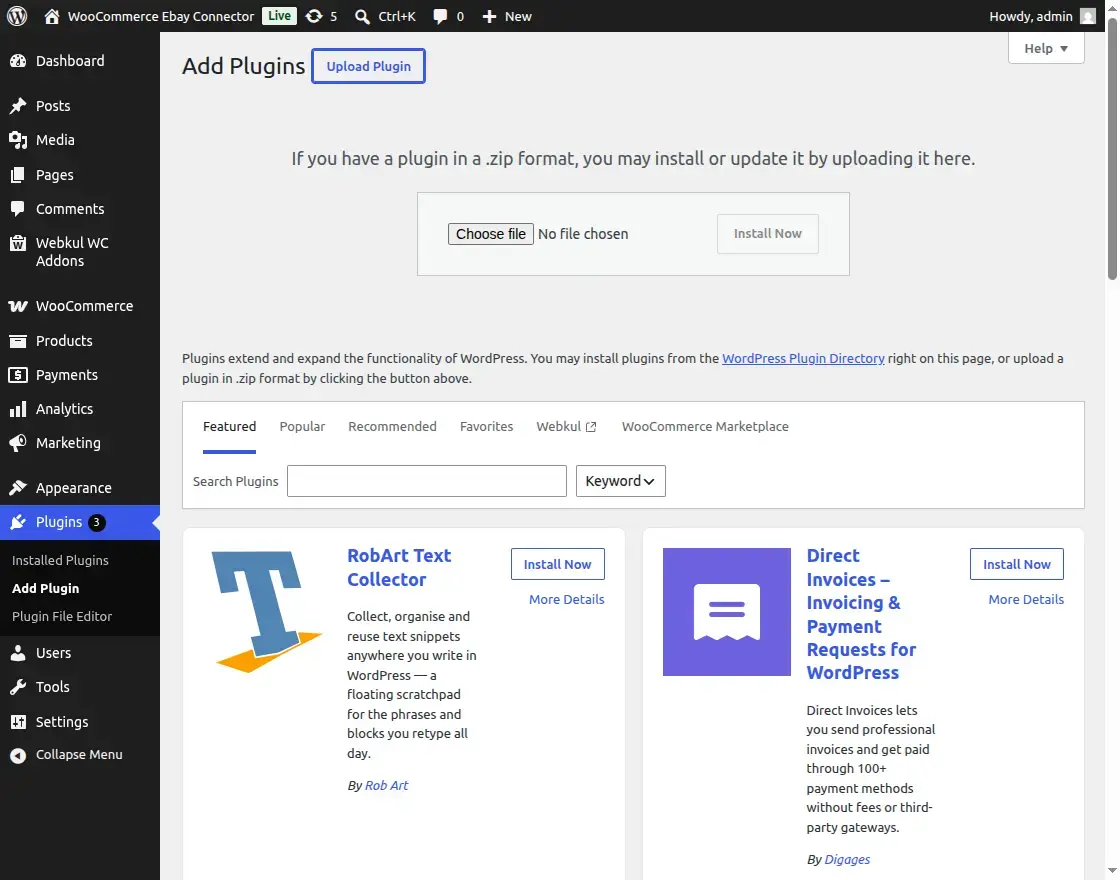
Task: Click the Direct Invoices plugin thumbnail
Action: click(726, 611)
